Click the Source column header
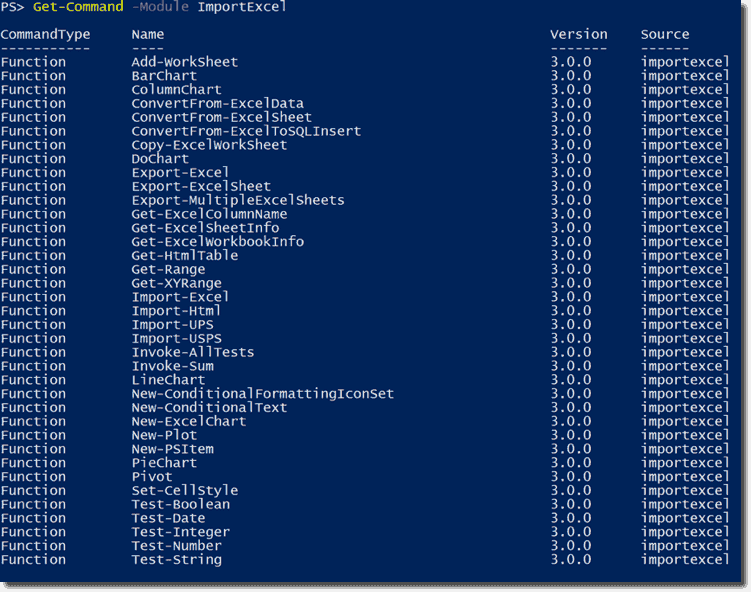Screen dimensions: 751x592 pyautogui.click(x=665, y=34)
